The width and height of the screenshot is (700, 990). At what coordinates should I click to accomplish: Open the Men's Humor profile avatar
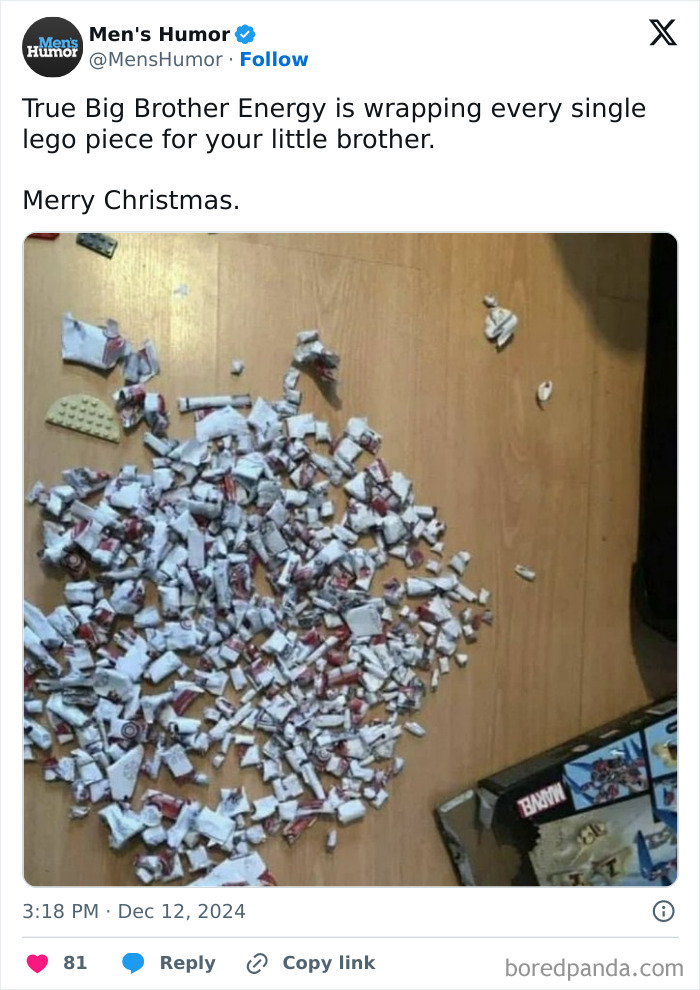52,47
